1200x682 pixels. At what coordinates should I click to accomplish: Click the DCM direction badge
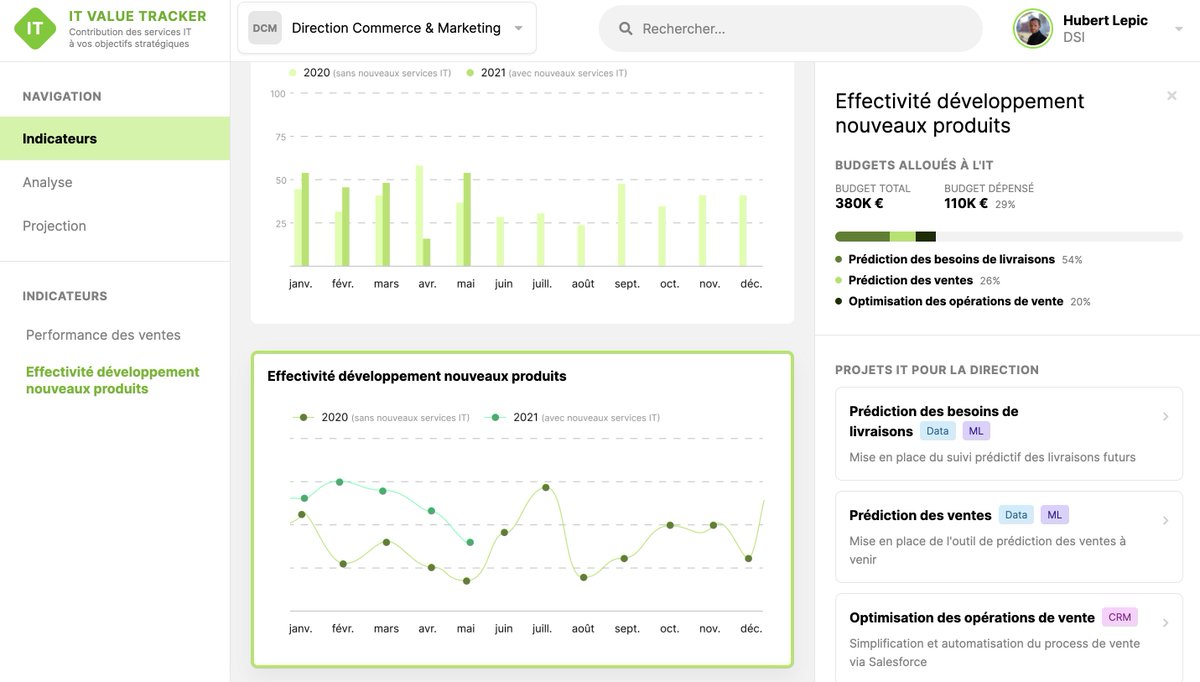click(263, 27)
